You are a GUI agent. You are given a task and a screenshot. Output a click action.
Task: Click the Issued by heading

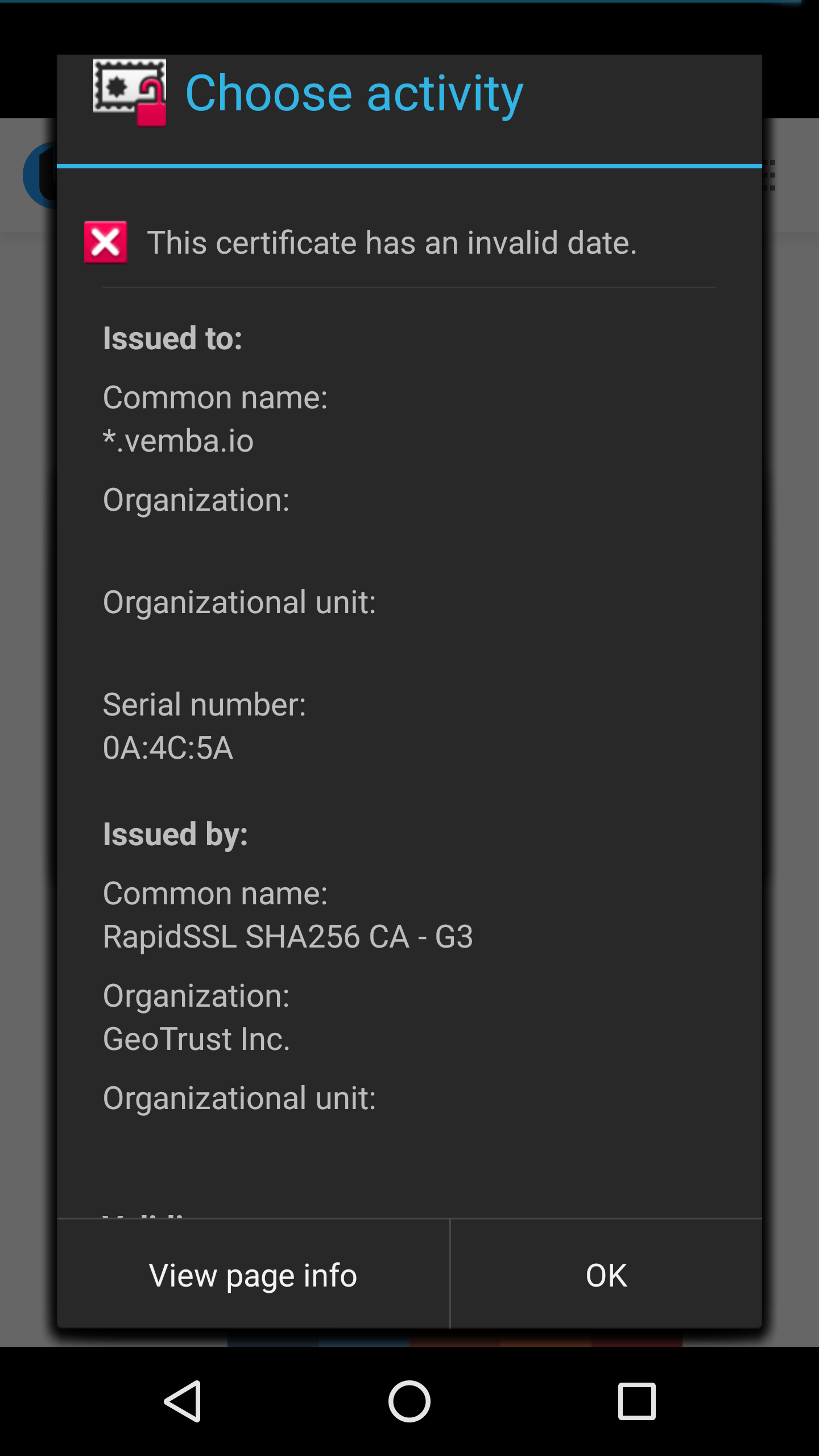click(176, 834)
